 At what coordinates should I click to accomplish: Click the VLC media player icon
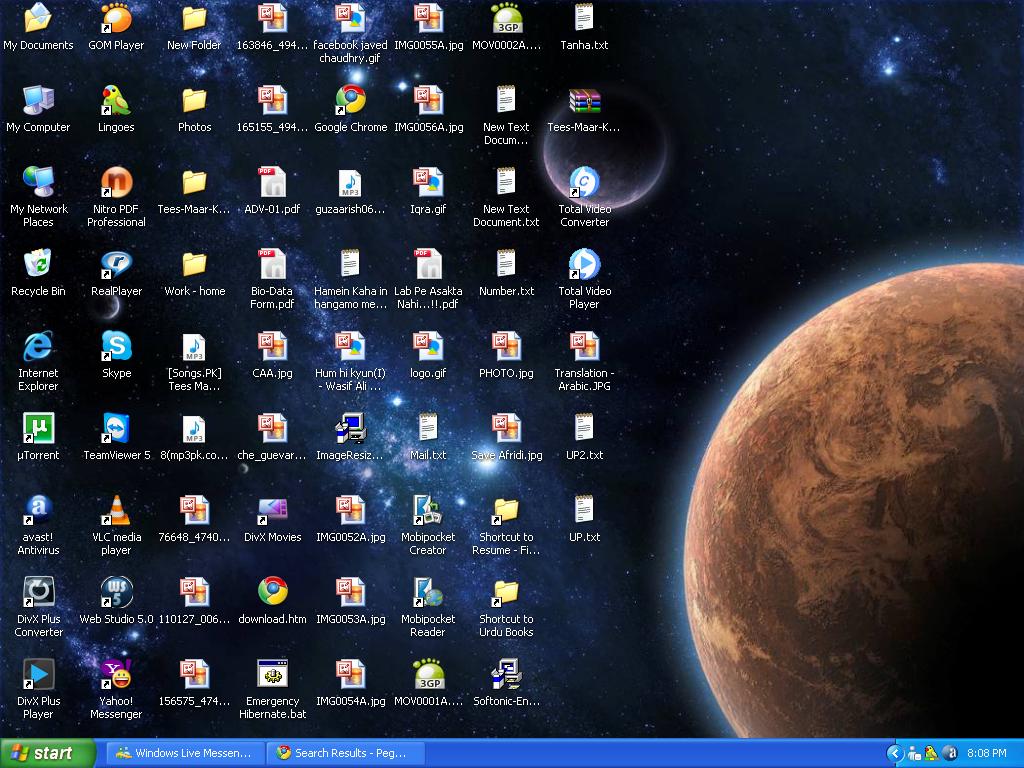coord(116,511)
